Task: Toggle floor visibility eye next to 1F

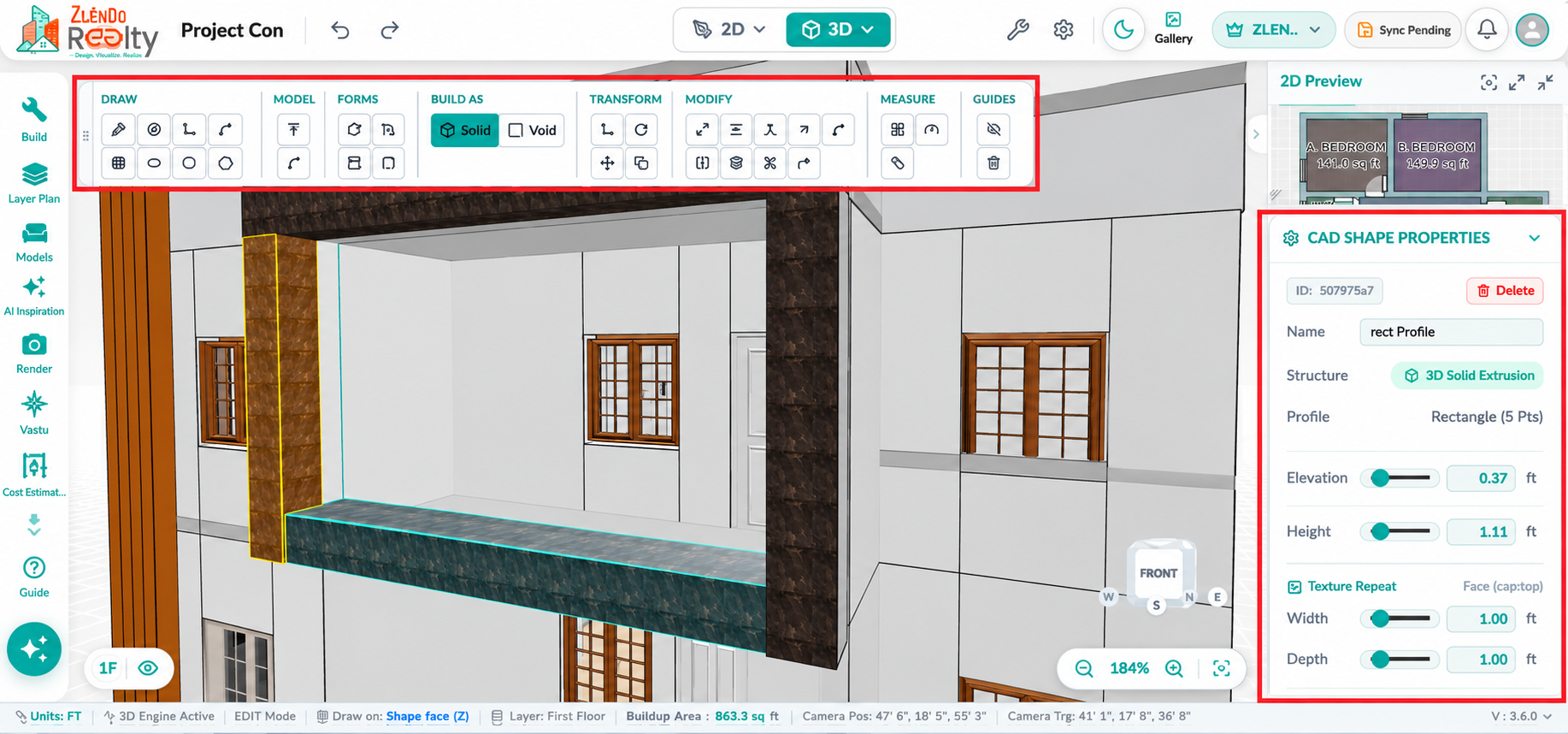Action: coord(148,668)
